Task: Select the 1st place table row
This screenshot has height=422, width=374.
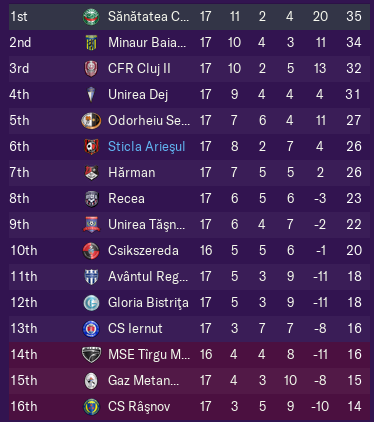Action: [x=189, y=17]
